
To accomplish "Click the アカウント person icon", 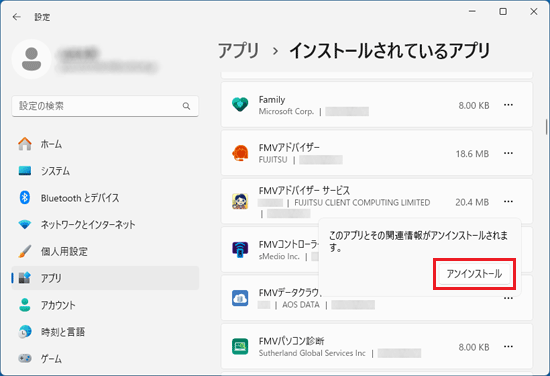I will click(25, 305).
